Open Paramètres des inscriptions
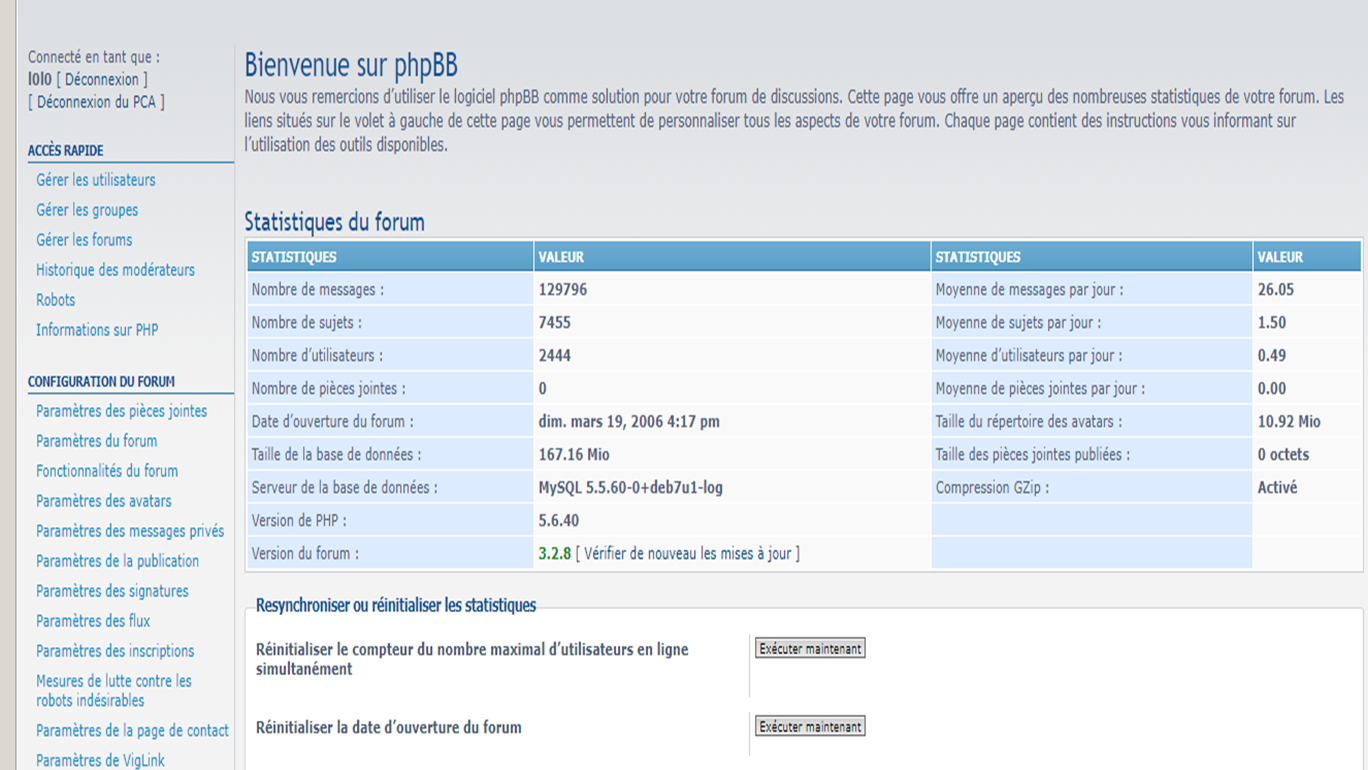 [115, 651]
